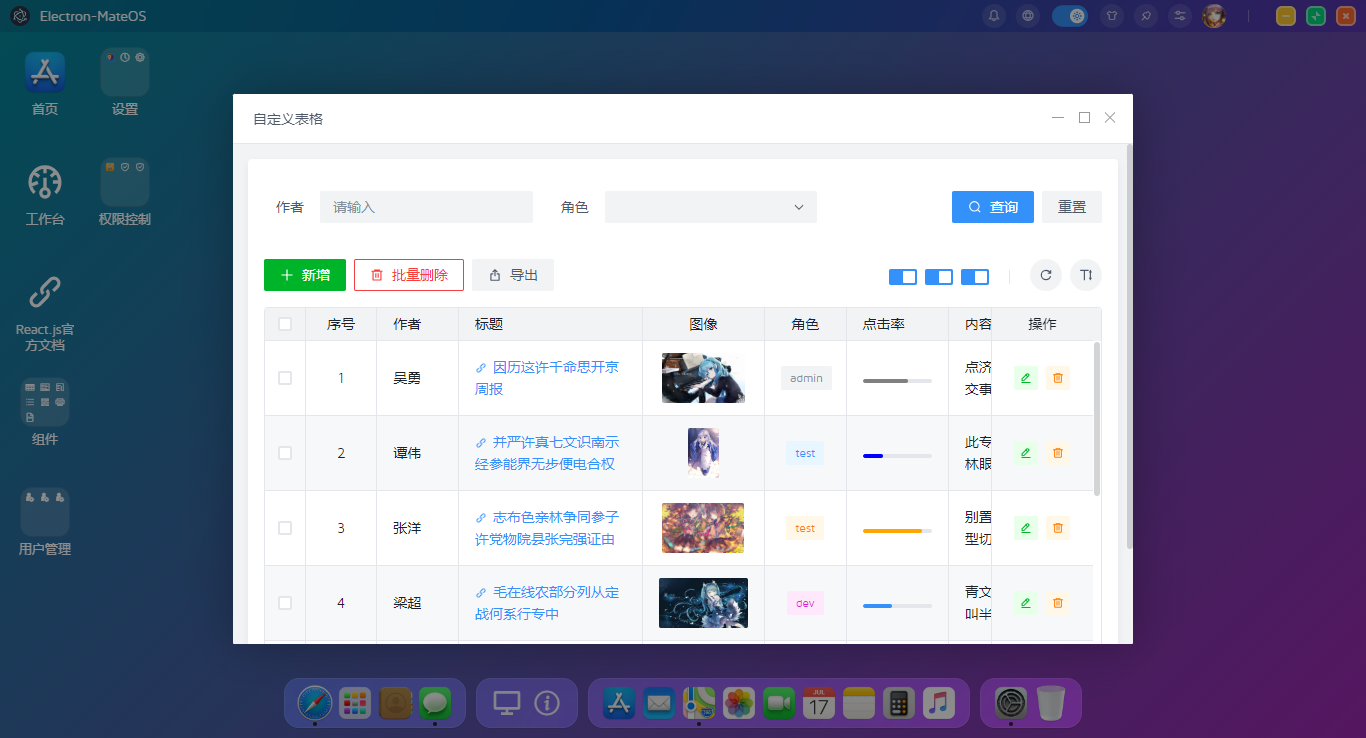
Task: Check the checkbox for row 3
Action: click(284, 528)
